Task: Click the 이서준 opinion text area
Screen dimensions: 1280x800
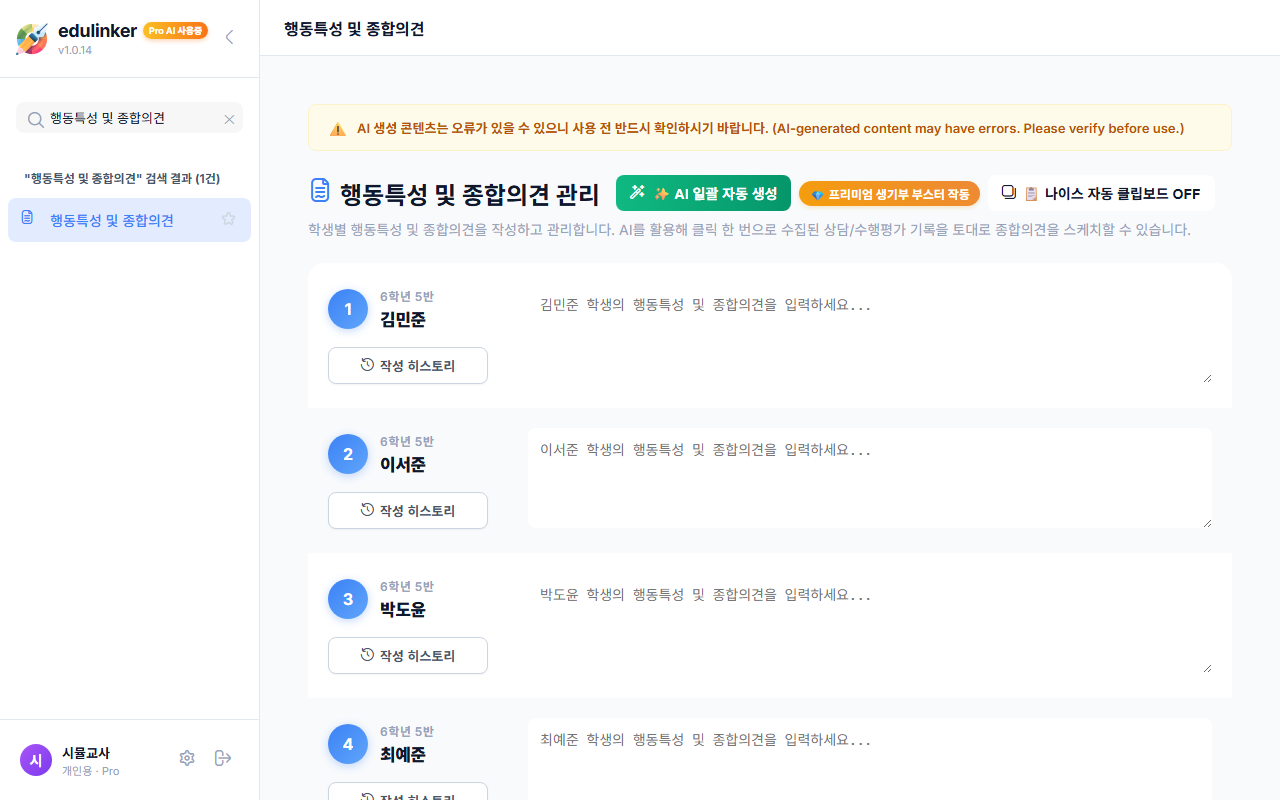Action: (x=870, y=478)
